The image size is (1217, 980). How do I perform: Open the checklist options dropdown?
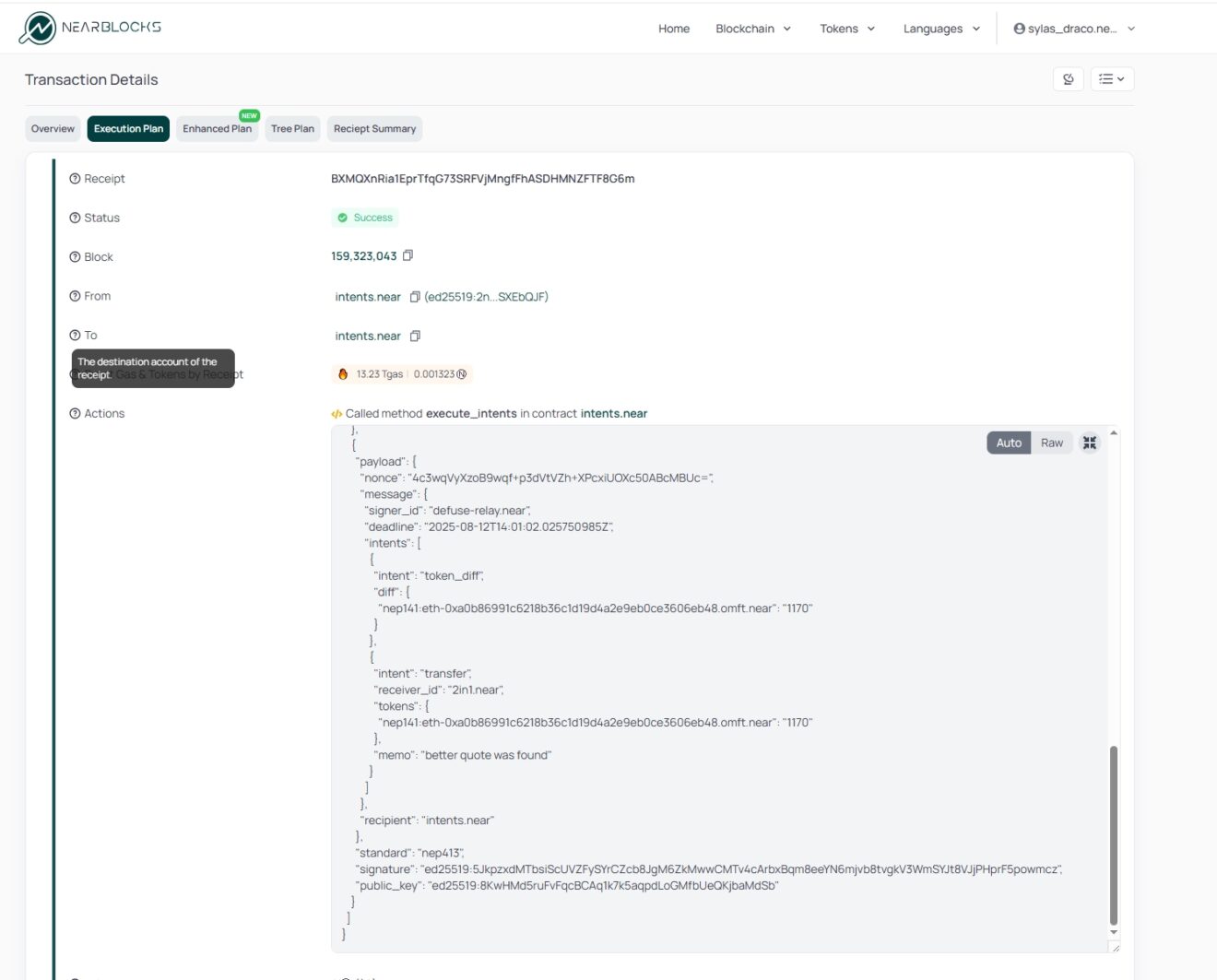point(1111,79)
